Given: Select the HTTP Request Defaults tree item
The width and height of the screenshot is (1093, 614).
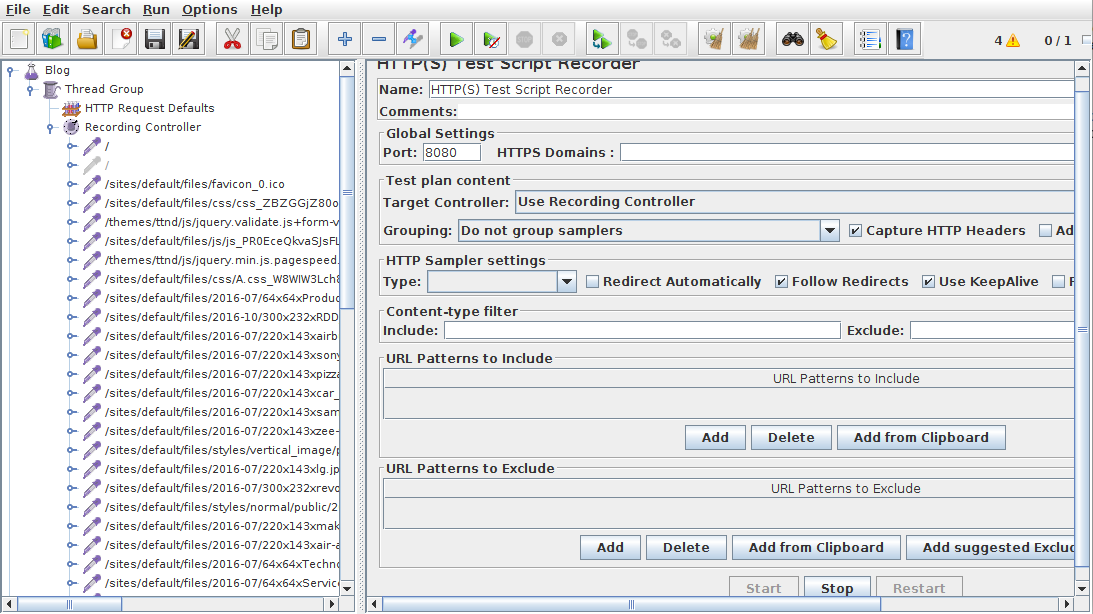Looking at the screenshot, I should pos(149,108).
